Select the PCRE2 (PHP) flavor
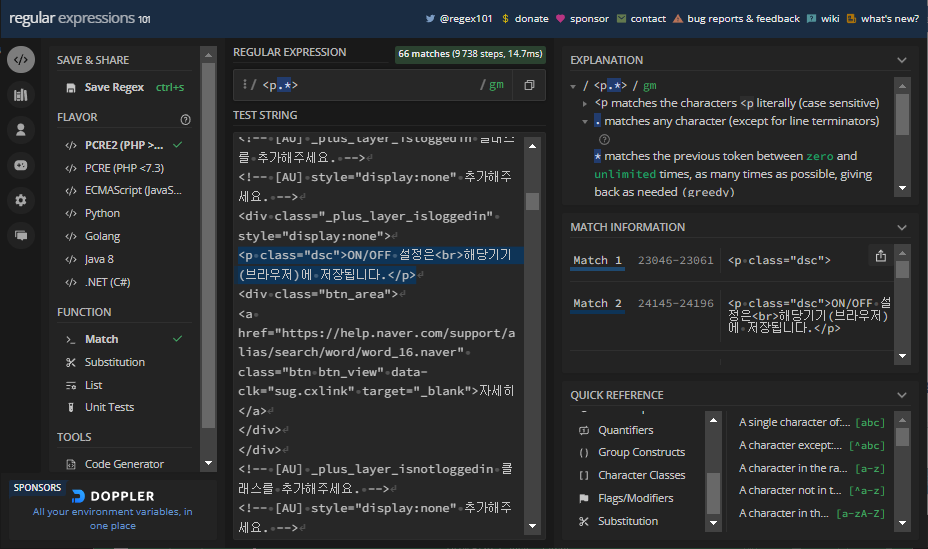 (x=124, y=145)
